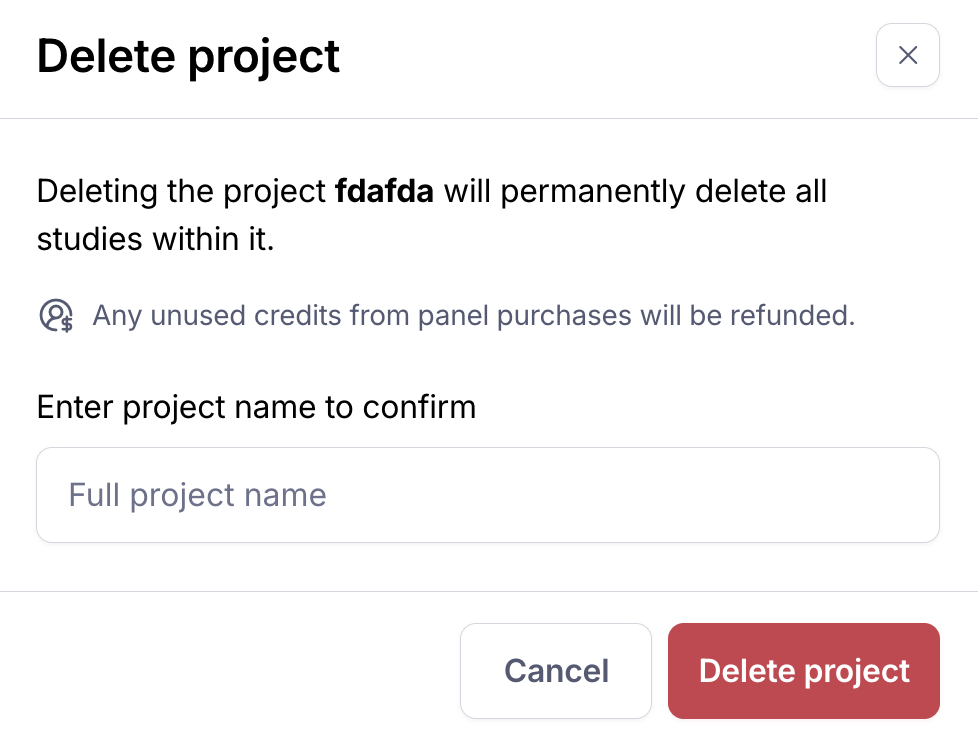Select the user dollar icon beside refund note
Screen dimensions: 978x746
coord(56,316)
